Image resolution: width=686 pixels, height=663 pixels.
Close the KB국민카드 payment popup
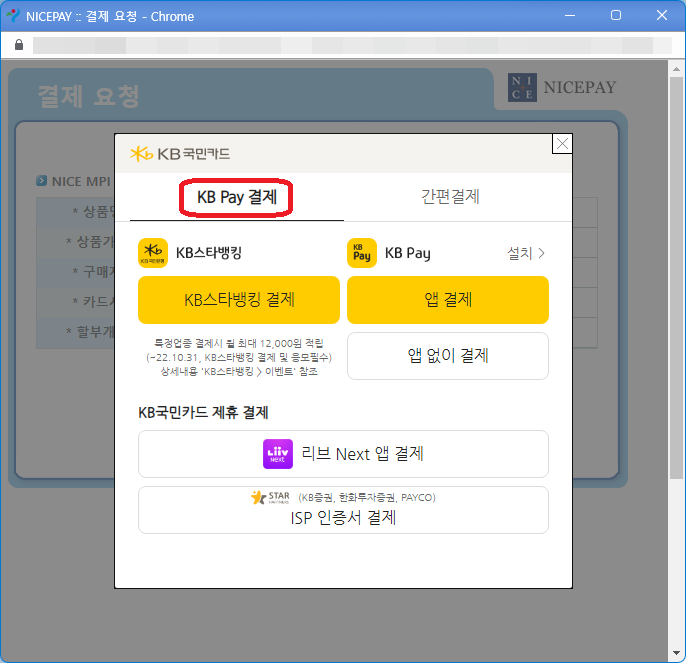[562, 144]
